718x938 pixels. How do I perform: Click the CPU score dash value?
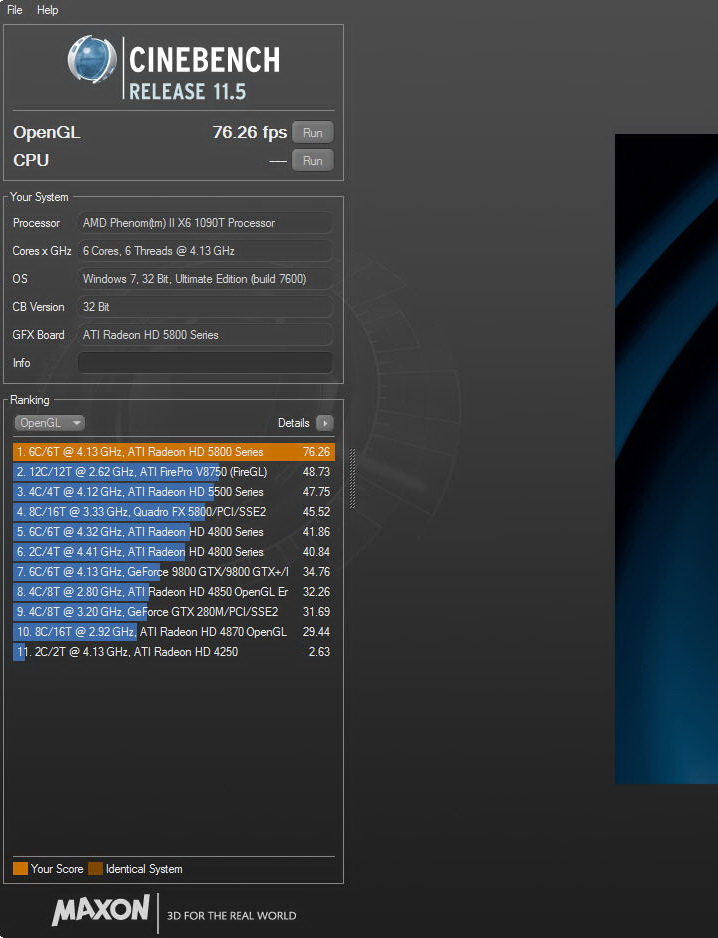[278, 161]
